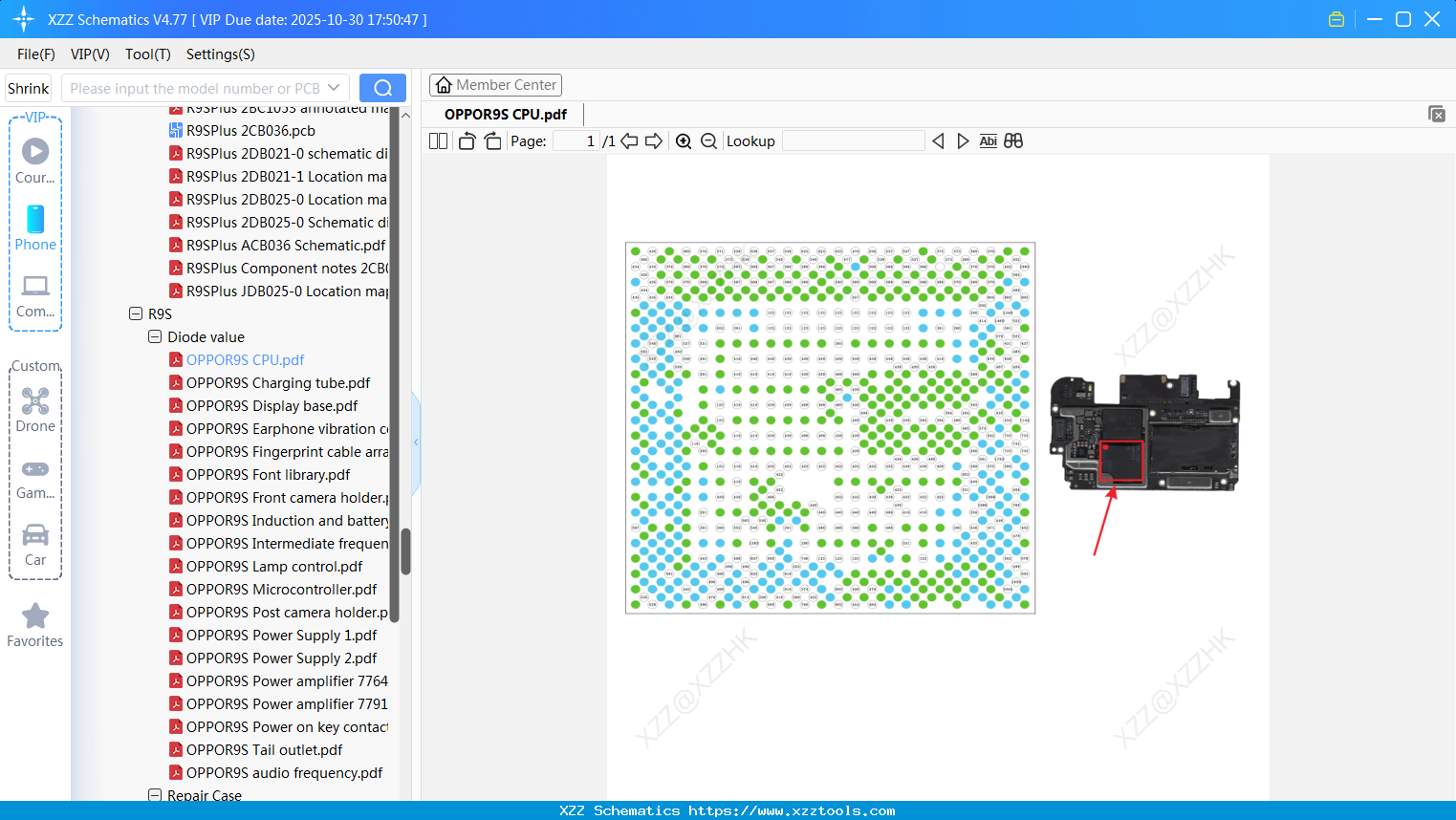1456x820 pixels.
Task: Open OPPOR9S Microcontroller.pdf
Action: pos(281,590)
